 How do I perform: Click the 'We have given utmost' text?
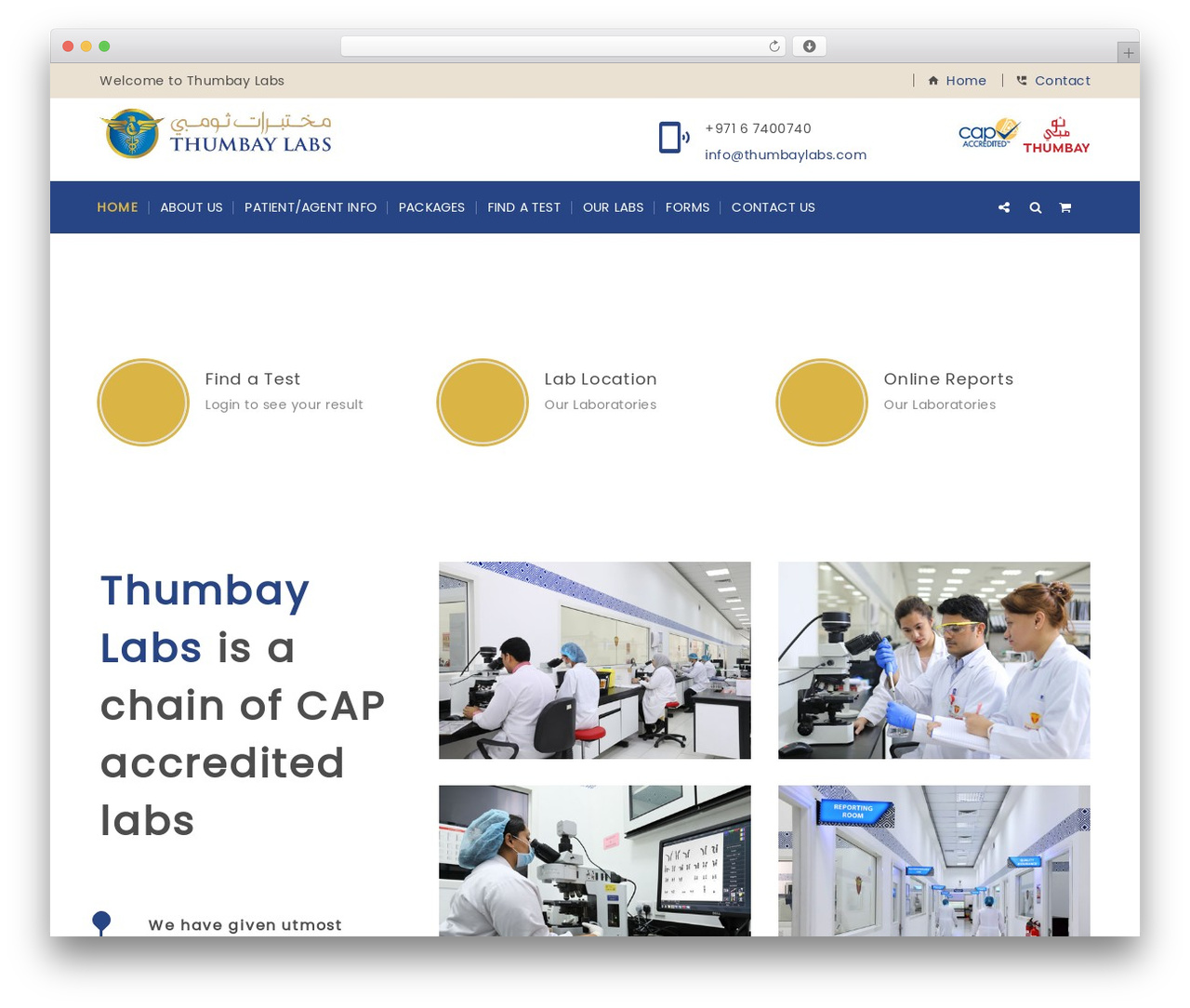pyautogui.click(x=245, y=925)
